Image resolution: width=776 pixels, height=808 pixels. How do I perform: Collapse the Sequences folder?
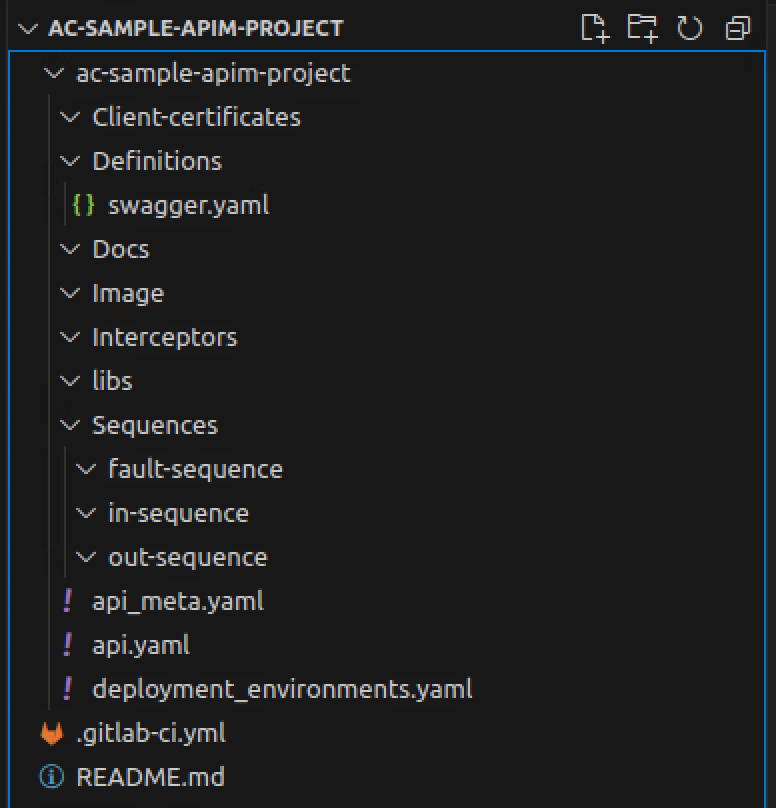tap(69, 424)
